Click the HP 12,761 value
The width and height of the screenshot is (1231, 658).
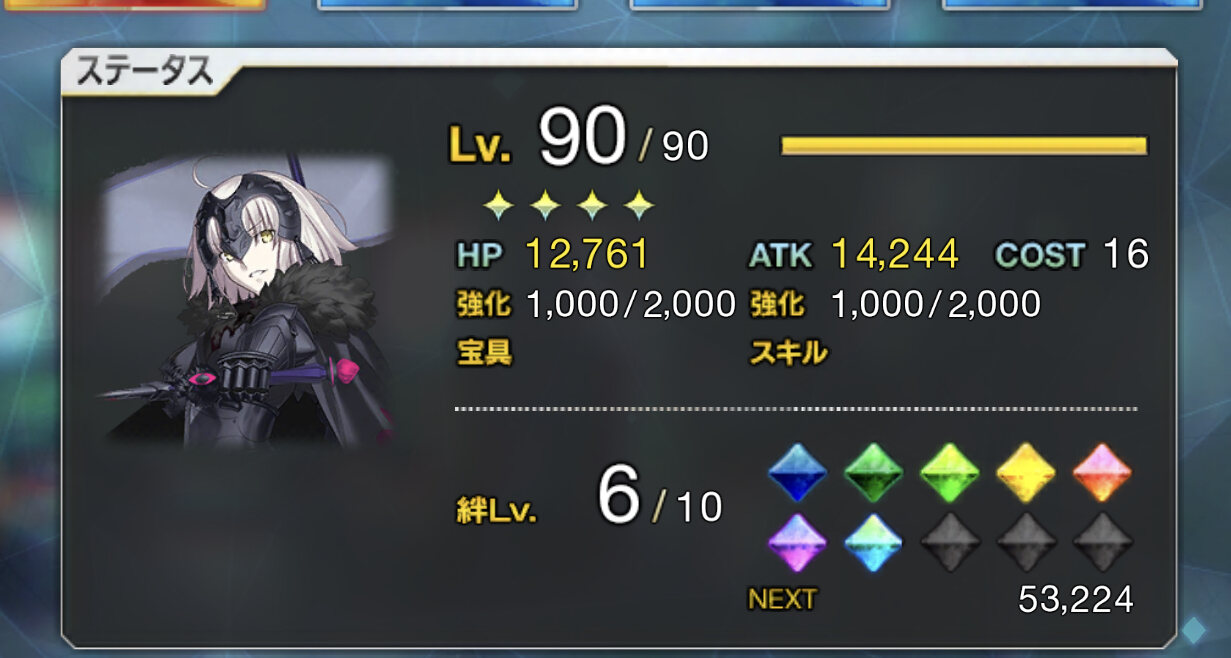click(587, 254)
